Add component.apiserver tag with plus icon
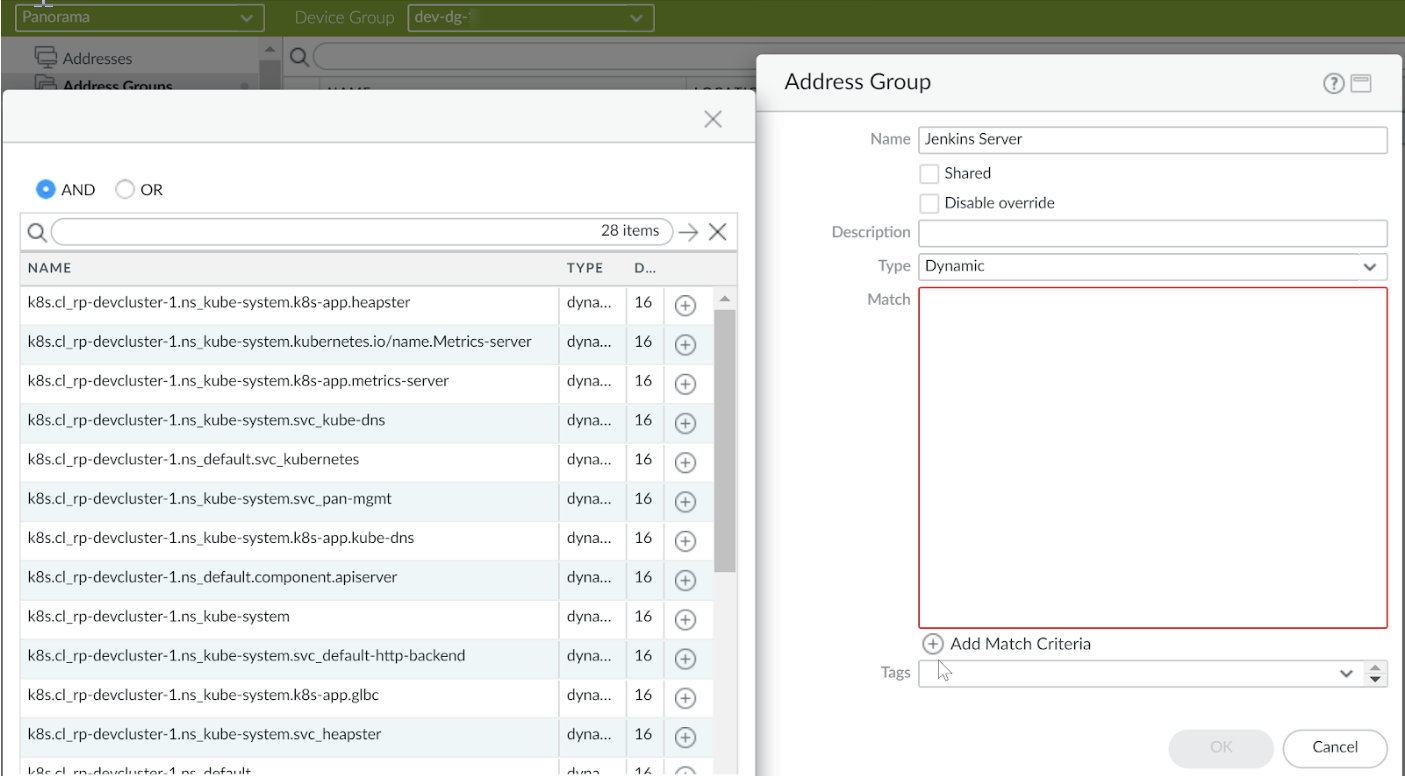 [x=685, y=580]
